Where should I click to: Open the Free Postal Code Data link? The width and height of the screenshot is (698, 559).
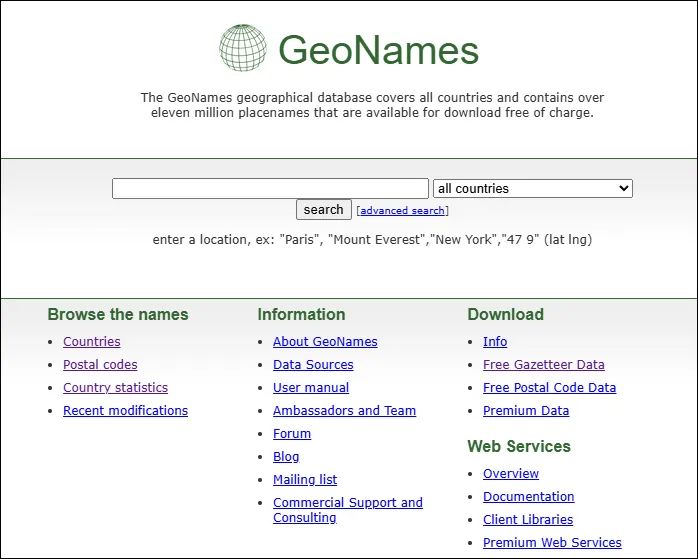tap(549, 388)
